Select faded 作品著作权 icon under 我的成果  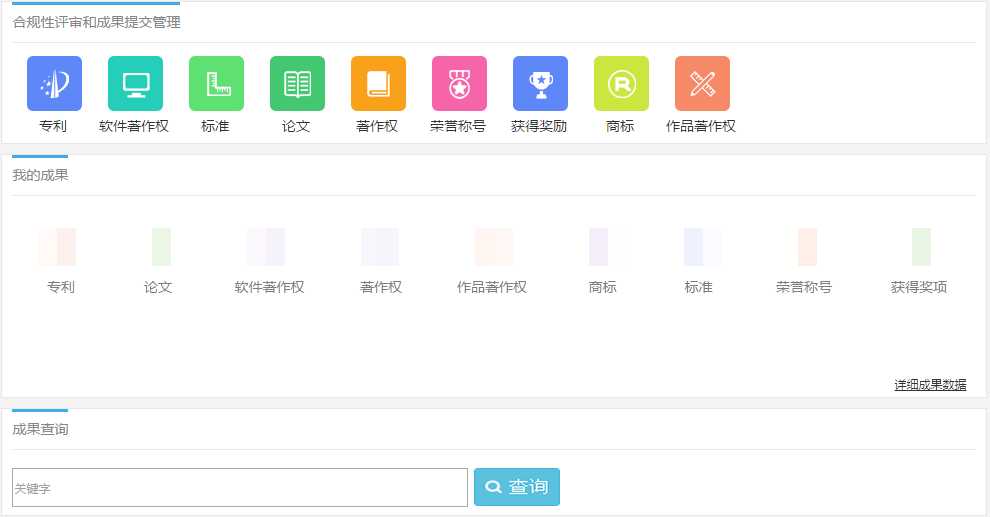494,247
